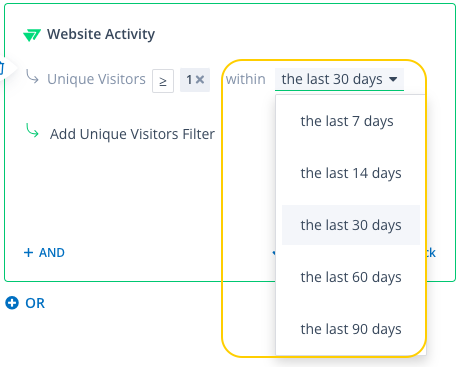Viewport: 459px width, 367px height.
Task: Click 'the last 30 days' selected dropdown field
Action: pos(339,79)
